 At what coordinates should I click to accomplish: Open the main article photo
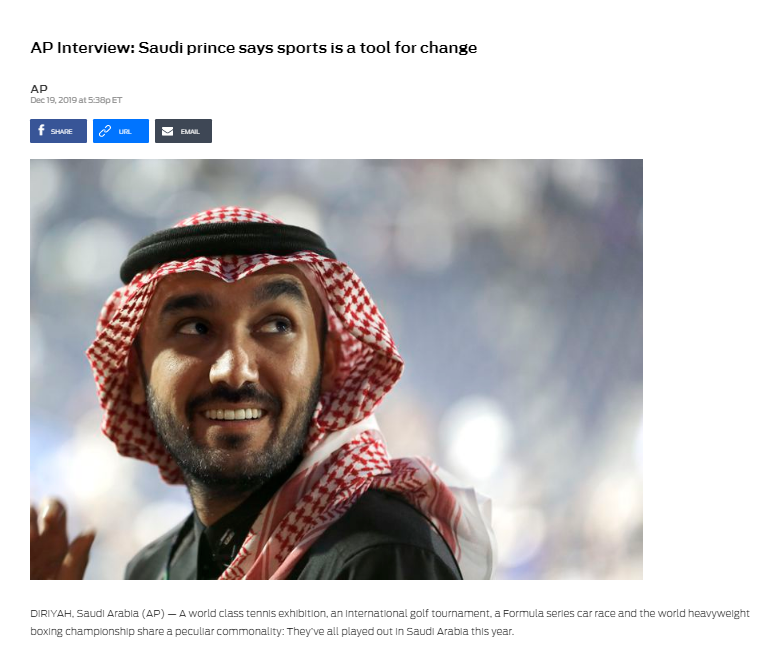(x=336, y=369)
